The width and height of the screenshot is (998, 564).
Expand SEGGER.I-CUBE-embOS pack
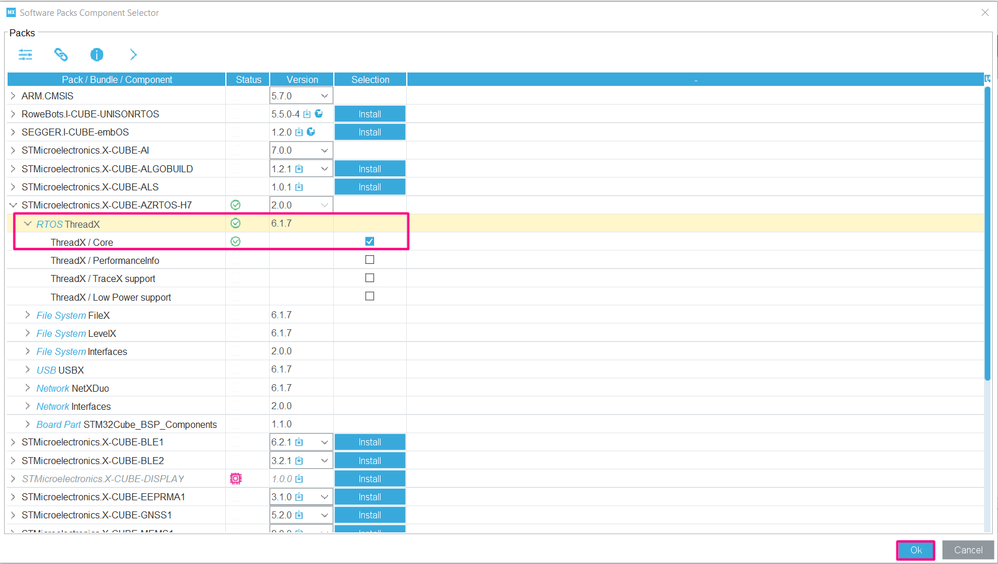13,132
